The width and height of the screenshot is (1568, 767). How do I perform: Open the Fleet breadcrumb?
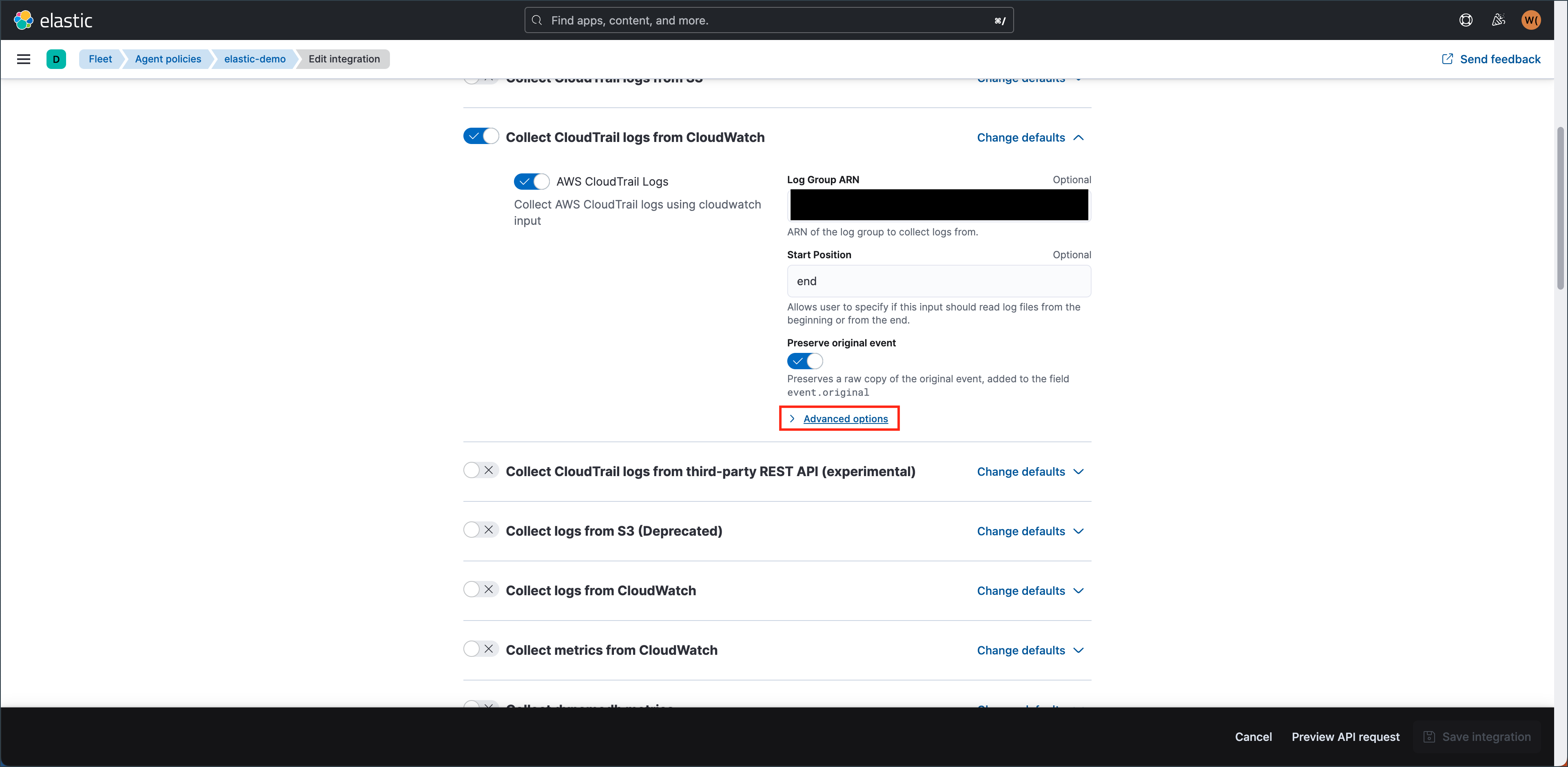pyautogui.click(x=100, y=58)
